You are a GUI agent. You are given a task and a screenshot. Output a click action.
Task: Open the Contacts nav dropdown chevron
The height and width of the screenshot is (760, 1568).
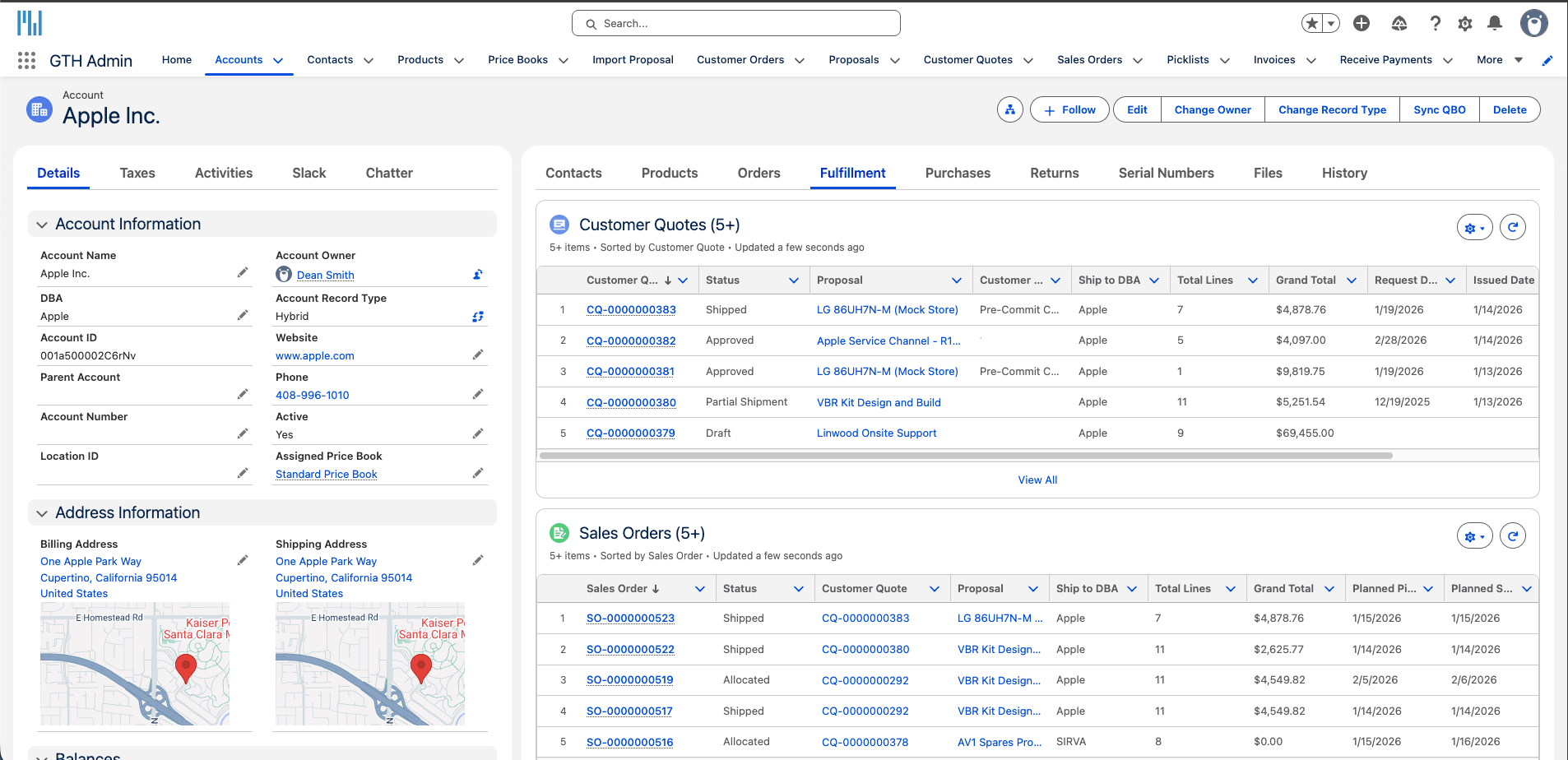369,60
